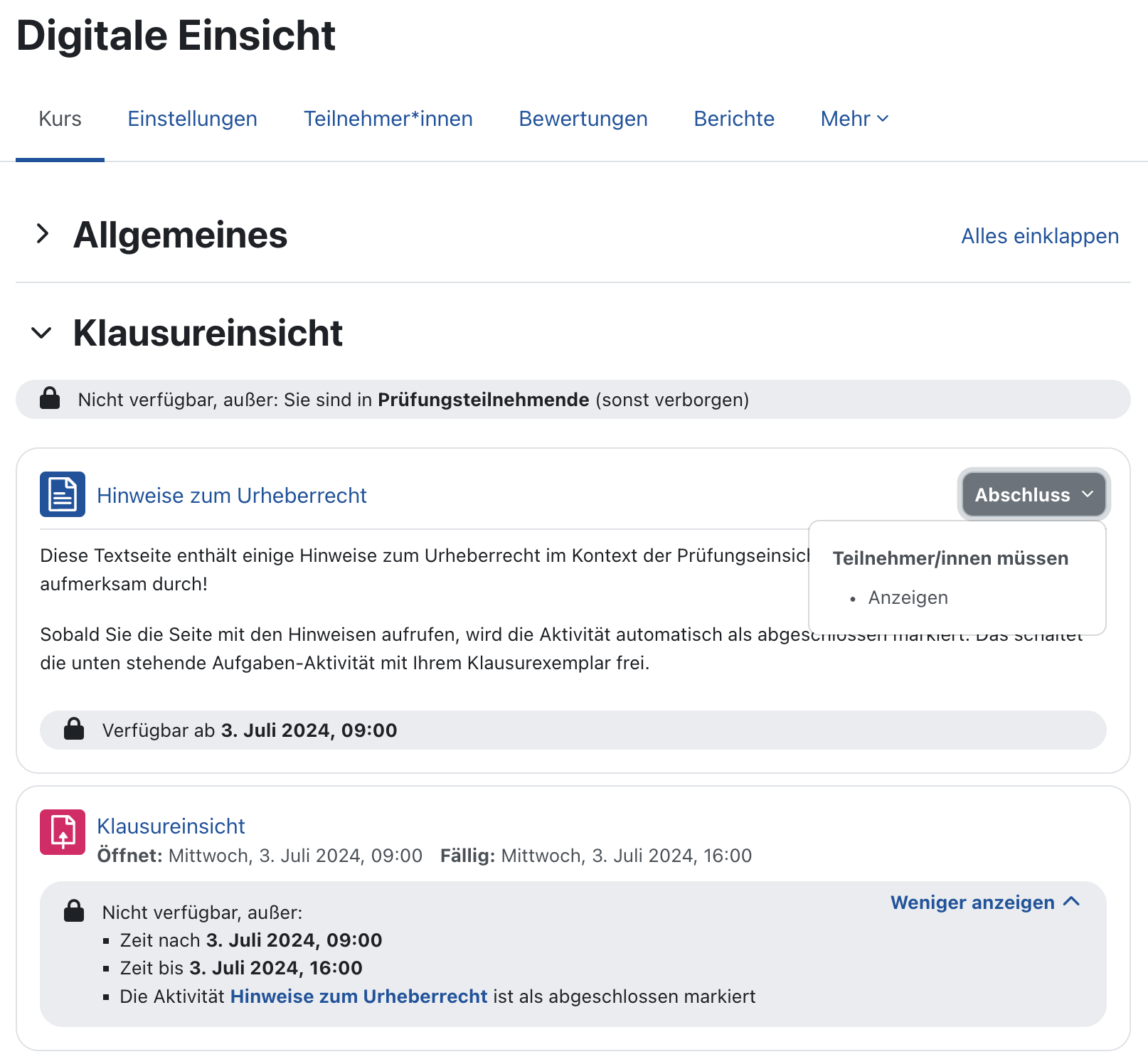Click the lock icon beside Prüfungsteilnehmende restriction
The image size is (1148, 1064).
pos(50,399)
